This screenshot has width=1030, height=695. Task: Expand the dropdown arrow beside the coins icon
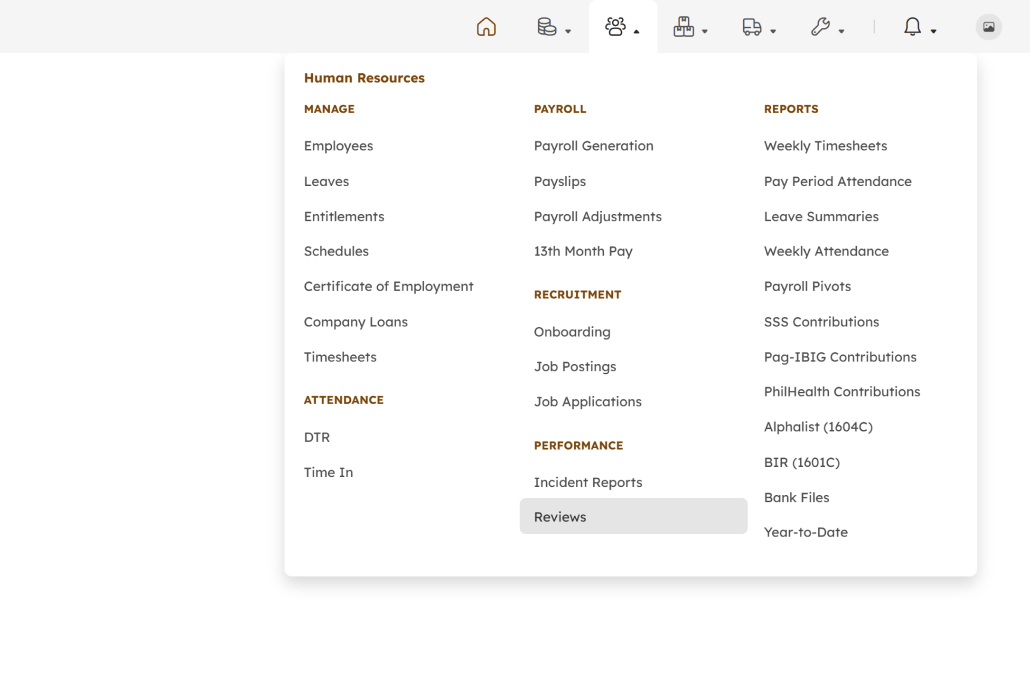568,31
